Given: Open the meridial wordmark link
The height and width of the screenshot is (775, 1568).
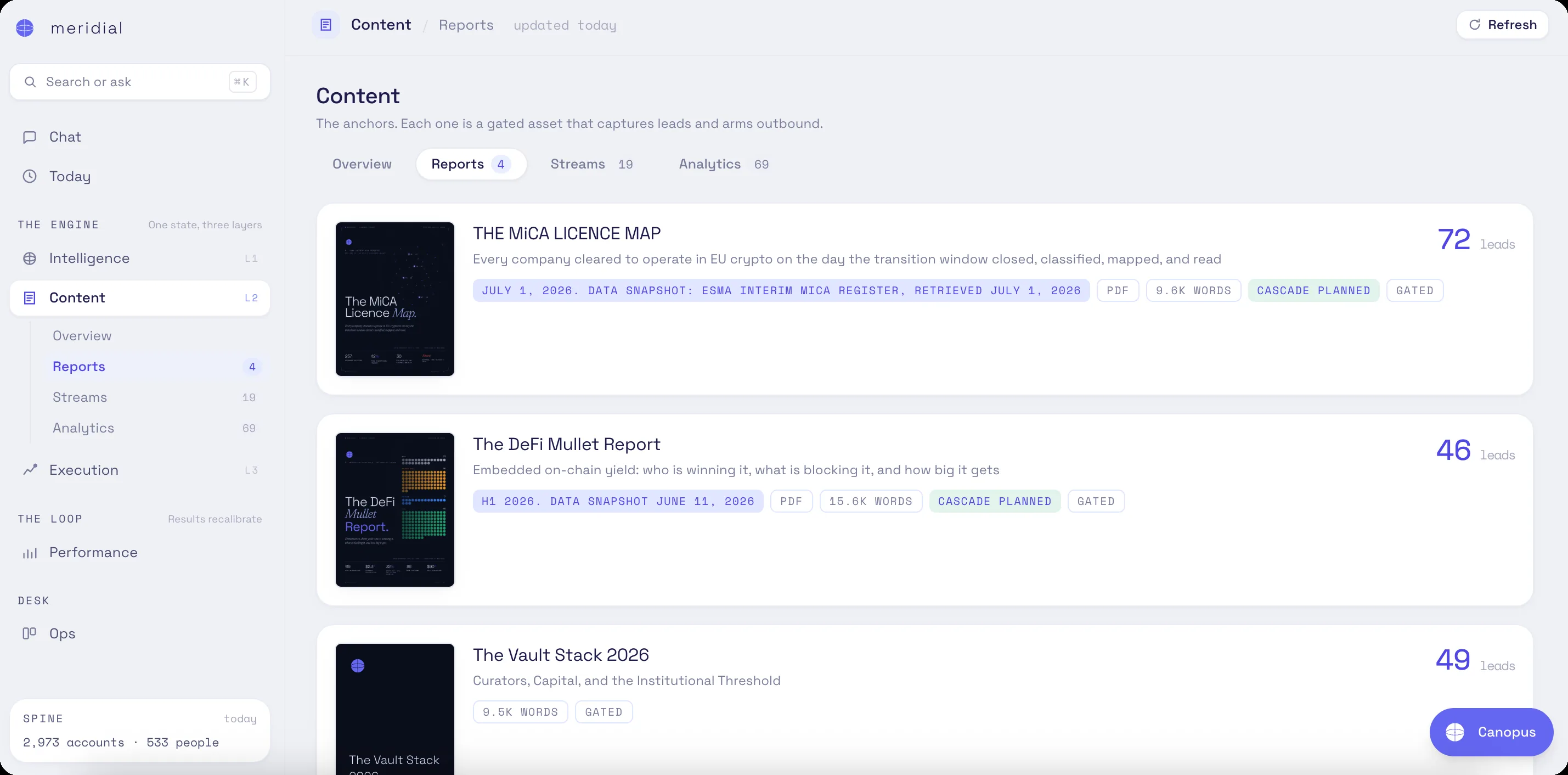Looking at the screenshot, I should coord(87,28).
